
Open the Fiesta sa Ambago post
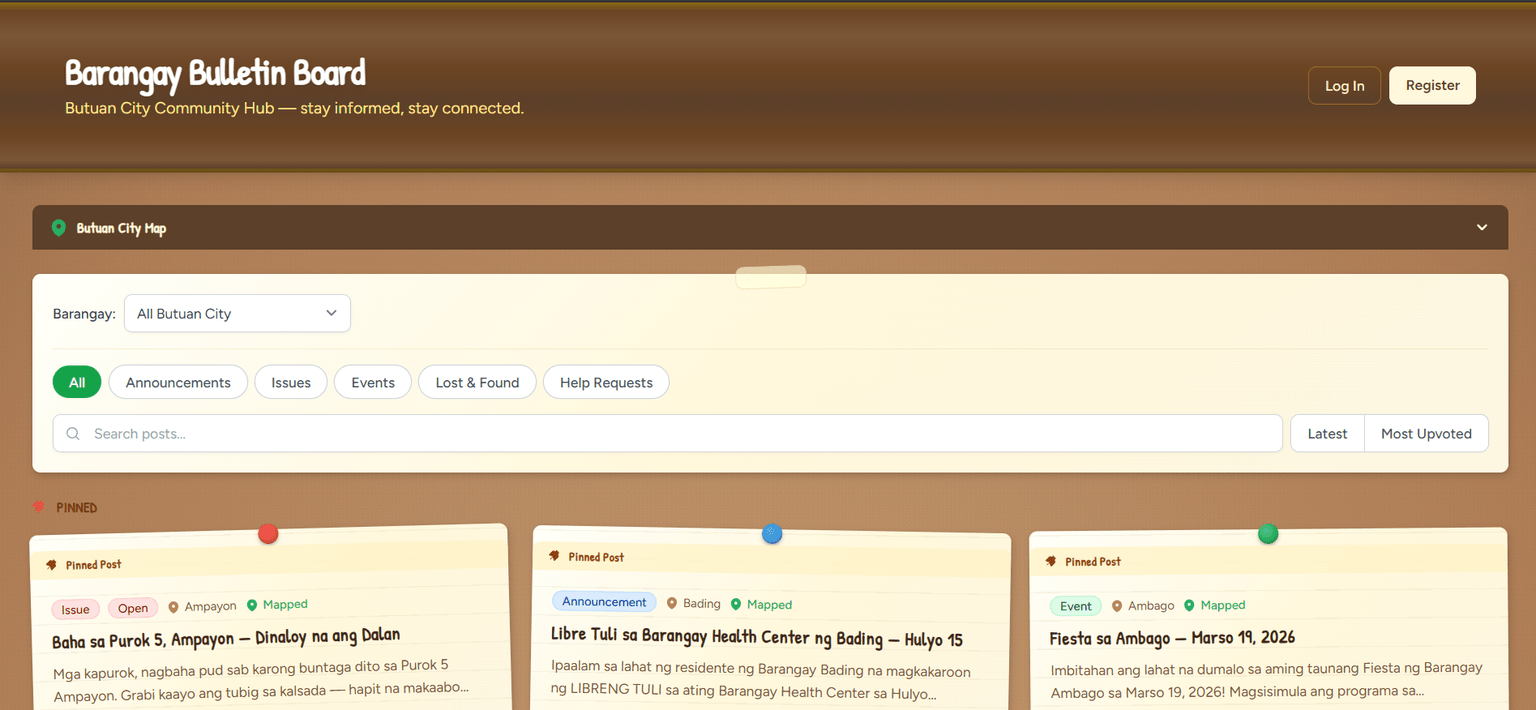pyautogui.click(x=1173, y=637)
